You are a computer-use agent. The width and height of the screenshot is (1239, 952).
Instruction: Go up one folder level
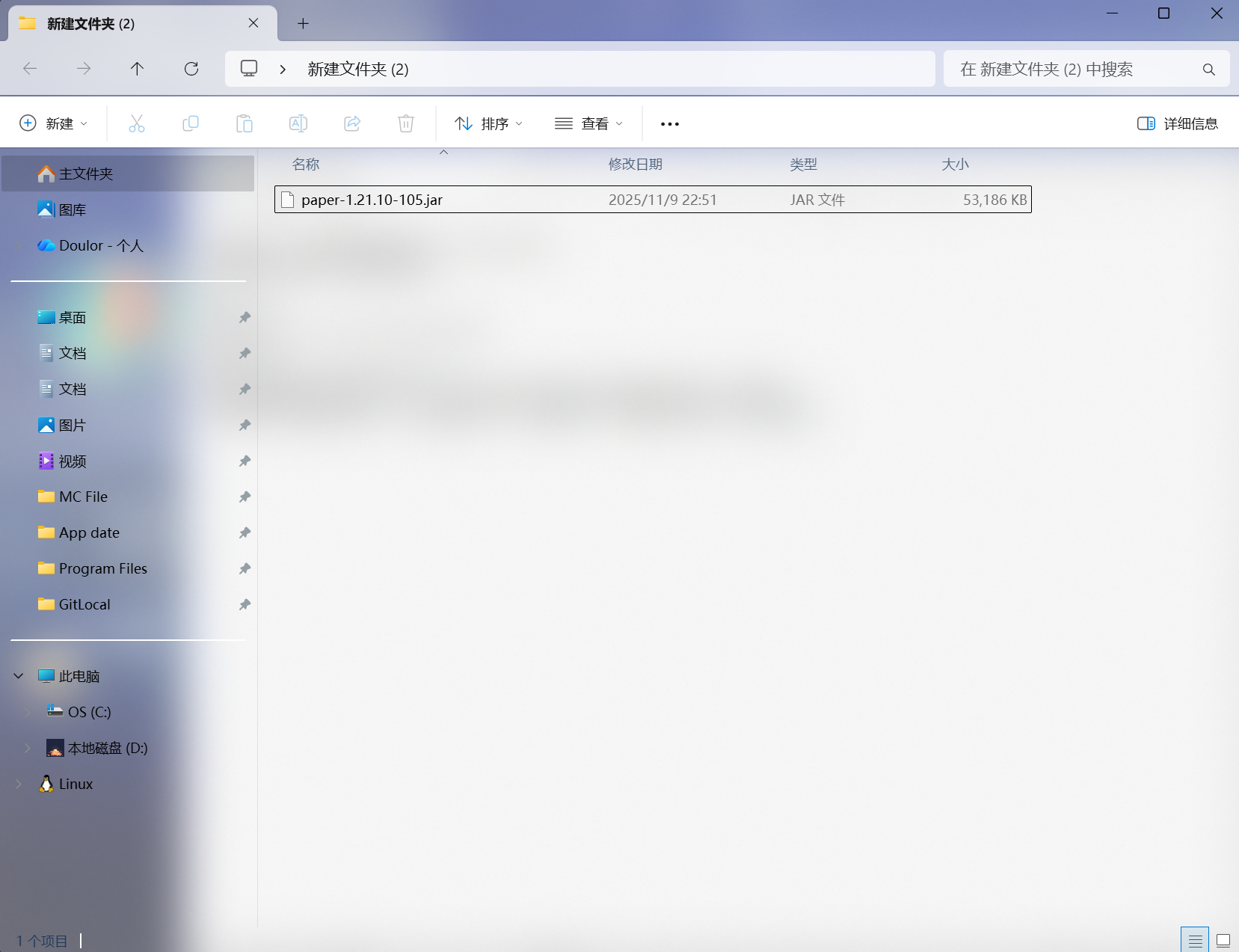click(137, 69)
